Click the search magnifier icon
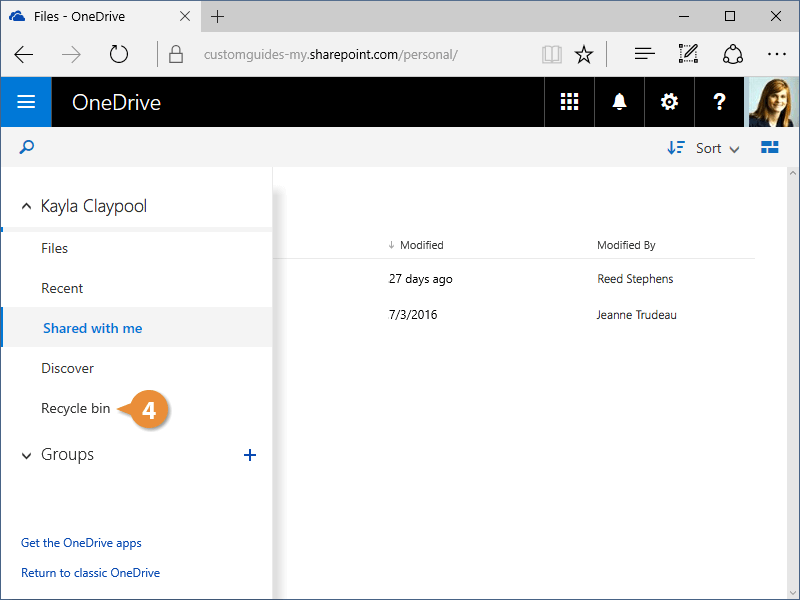Screen dimensions: 800x600 pos(27,147)
